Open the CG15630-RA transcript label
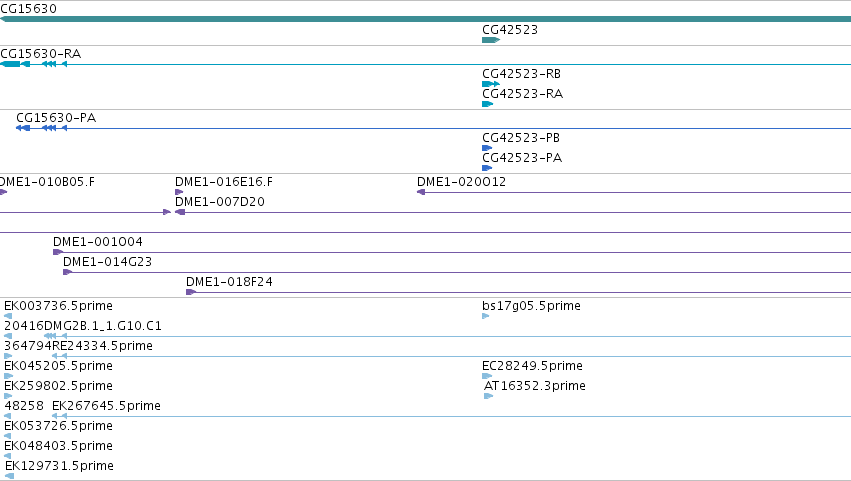 click(41, 54)
